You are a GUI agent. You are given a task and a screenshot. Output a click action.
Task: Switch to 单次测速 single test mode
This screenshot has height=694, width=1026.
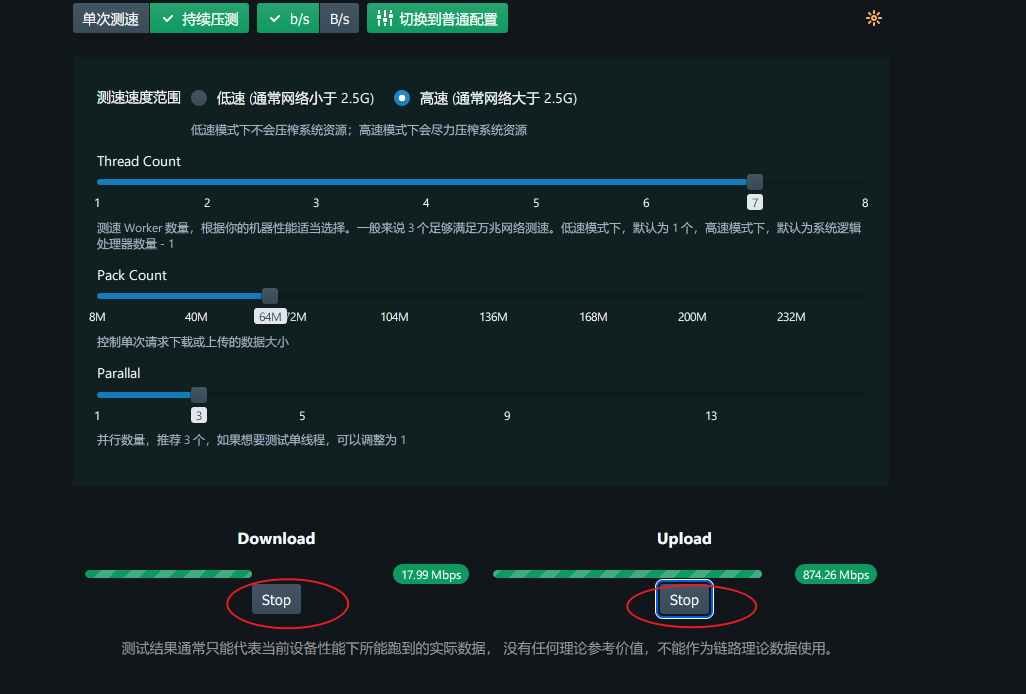pyautogui.click(x=111, y=18)
